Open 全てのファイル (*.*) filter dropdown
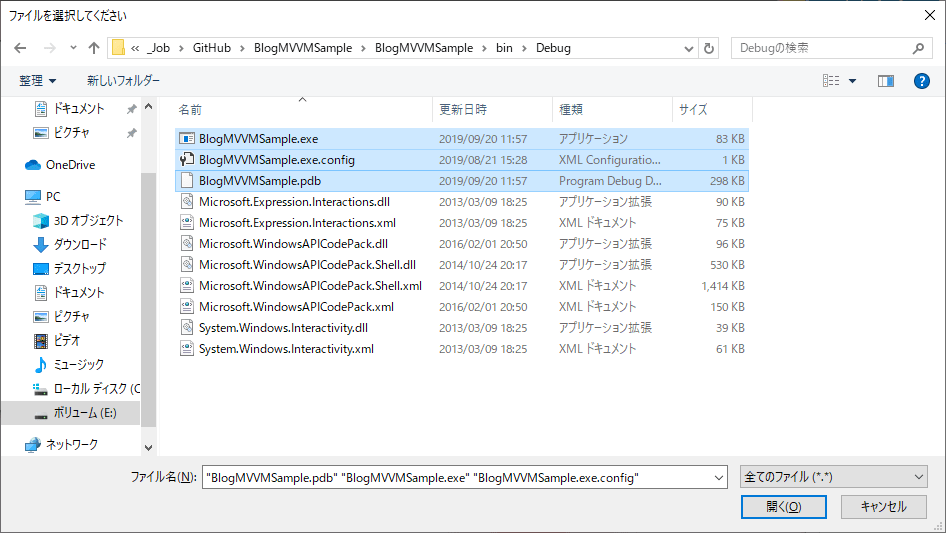This screenshot has height=533, width=946. coord(834,477)
